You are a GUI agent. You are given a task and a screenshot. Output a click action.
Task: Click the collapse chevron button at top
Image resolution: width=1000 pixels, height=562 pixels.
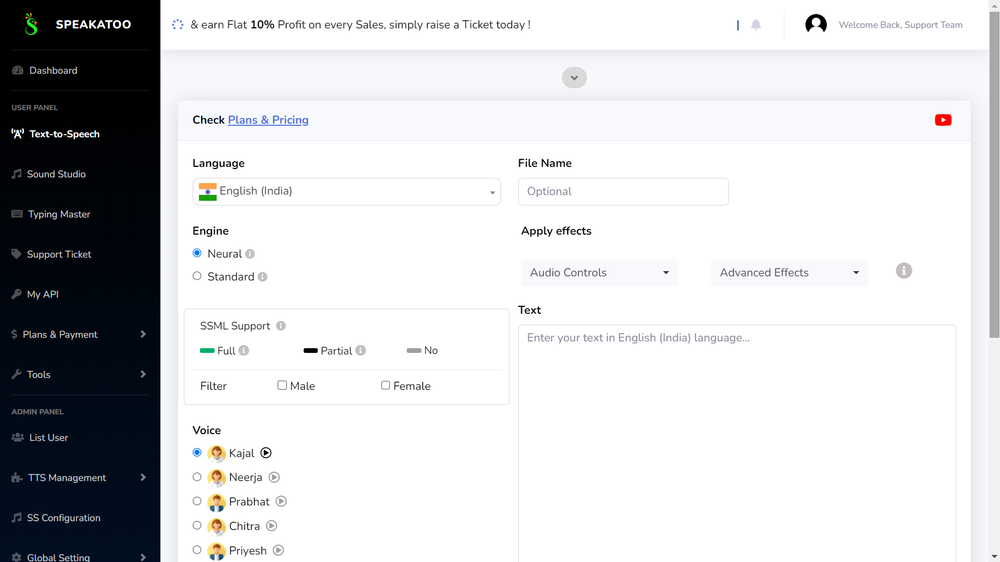pos(574,78)
